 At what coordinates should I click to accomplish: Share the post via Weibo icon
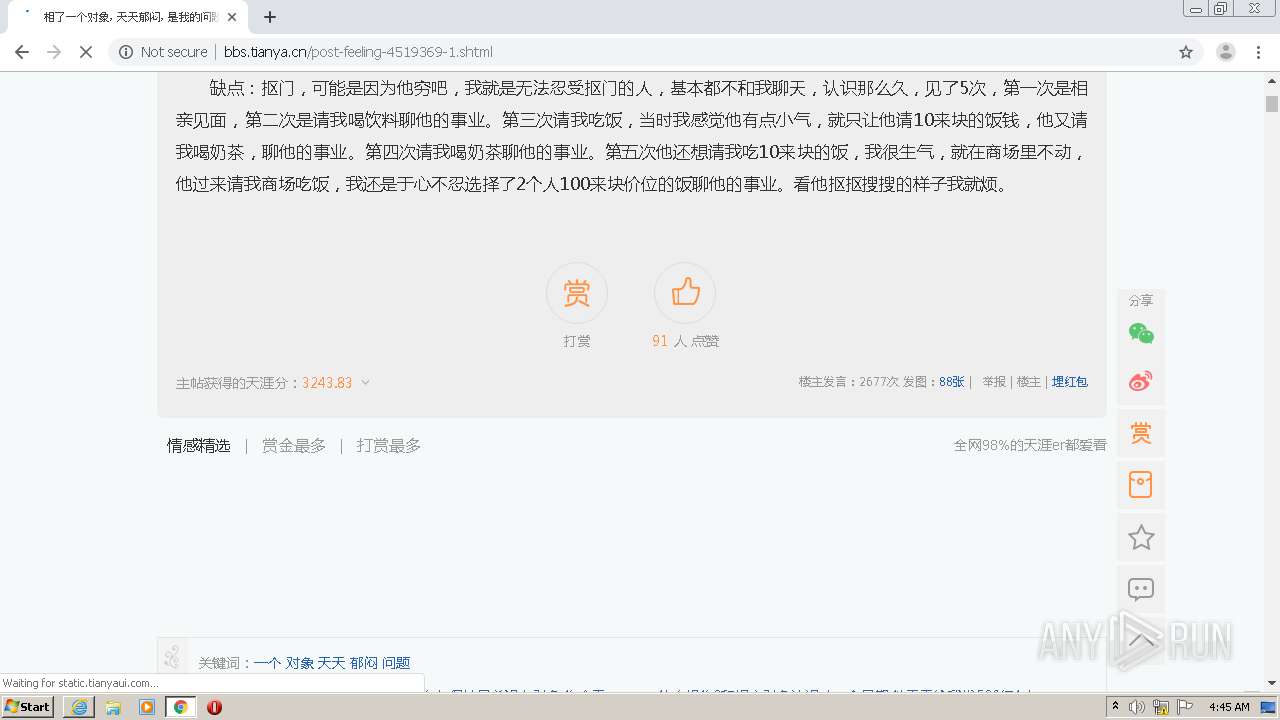tap(1141, 381)
